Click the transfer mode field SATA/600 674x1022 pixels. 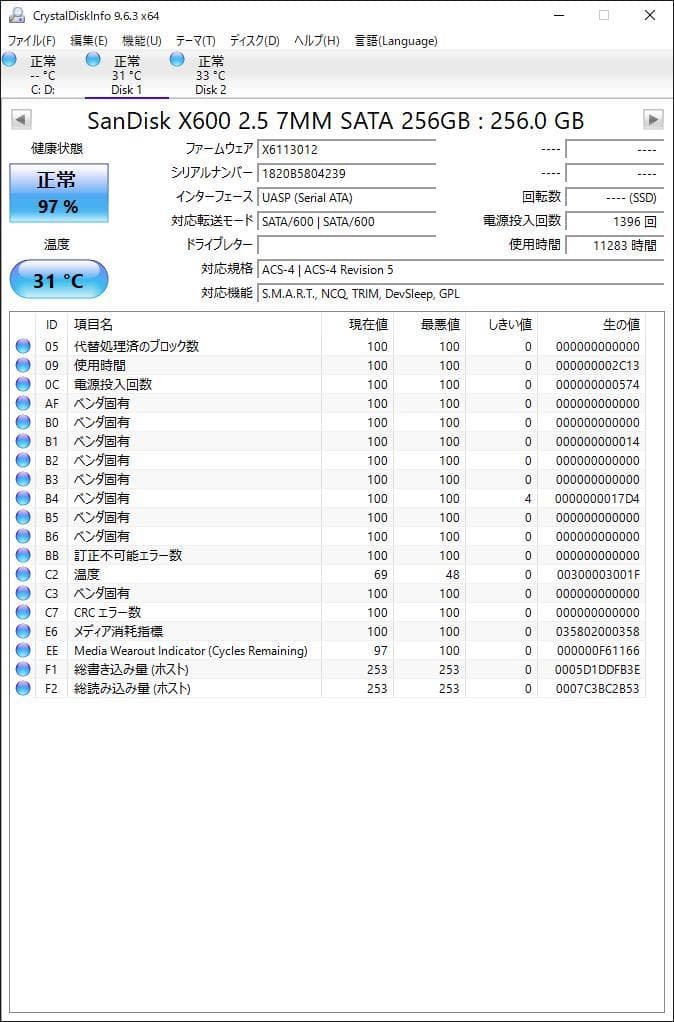click(347, 222)
